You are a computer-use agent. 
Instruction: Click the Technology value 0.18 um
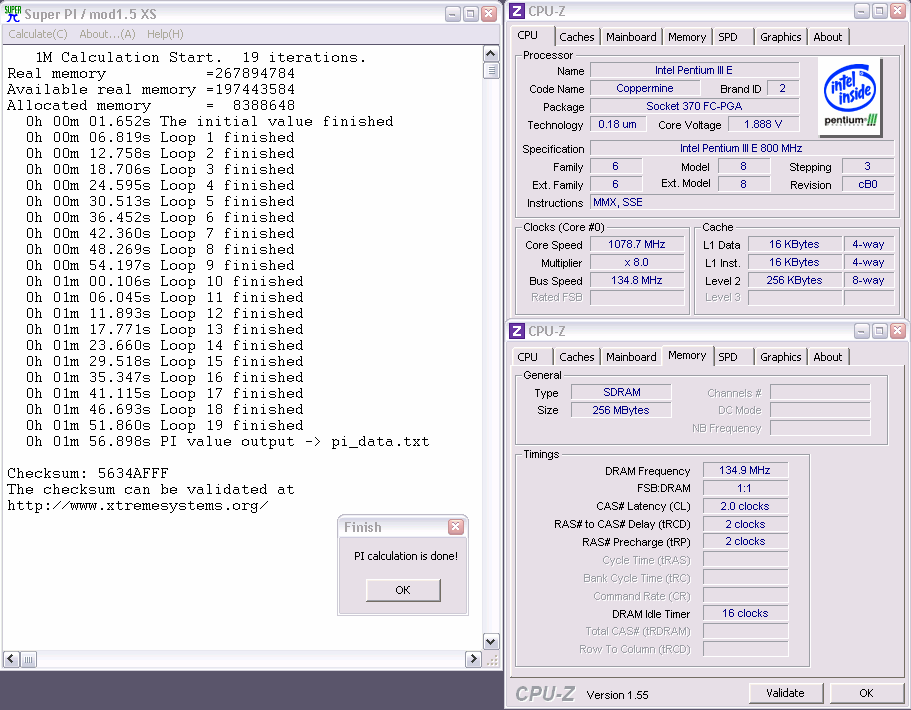click(x=618, y=124)
